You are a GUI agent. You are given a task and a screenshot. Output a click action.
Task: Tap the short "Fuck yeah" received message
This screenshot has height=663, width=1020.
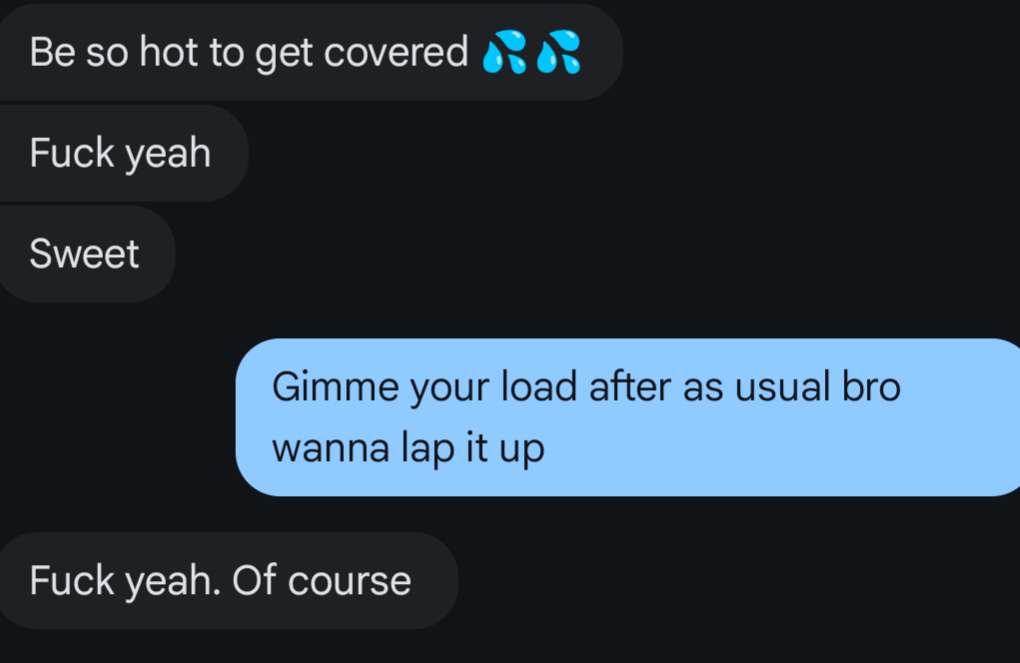point(123,153)
